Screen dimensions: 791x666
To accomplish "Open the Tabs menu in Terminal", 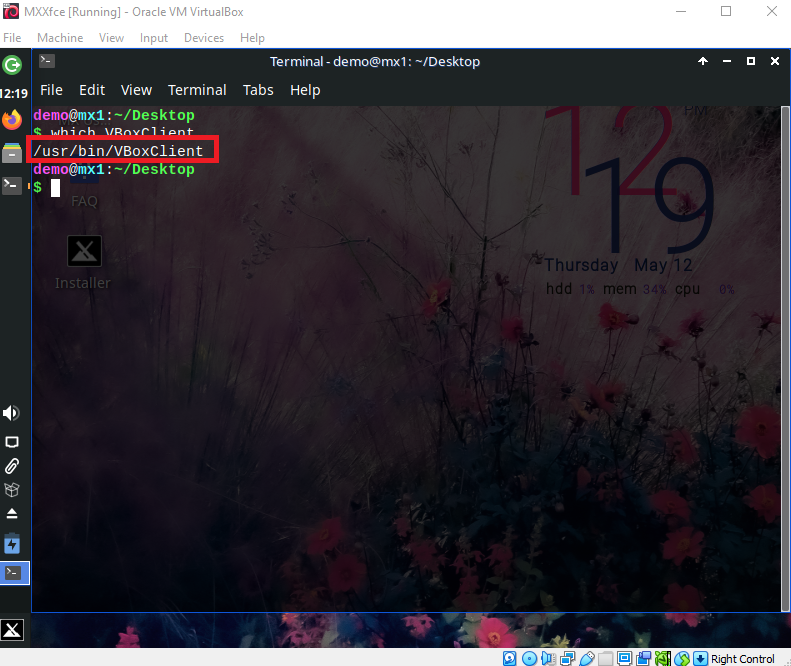I will click(x=258, y=90).
